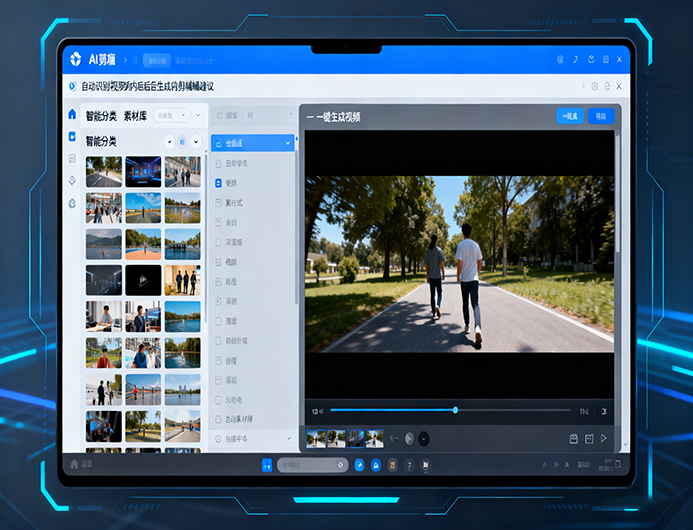The height and width of the screenshot is (530, 693).
Task: Open the white document app icon in the taskbar
Action: (425, 465)
